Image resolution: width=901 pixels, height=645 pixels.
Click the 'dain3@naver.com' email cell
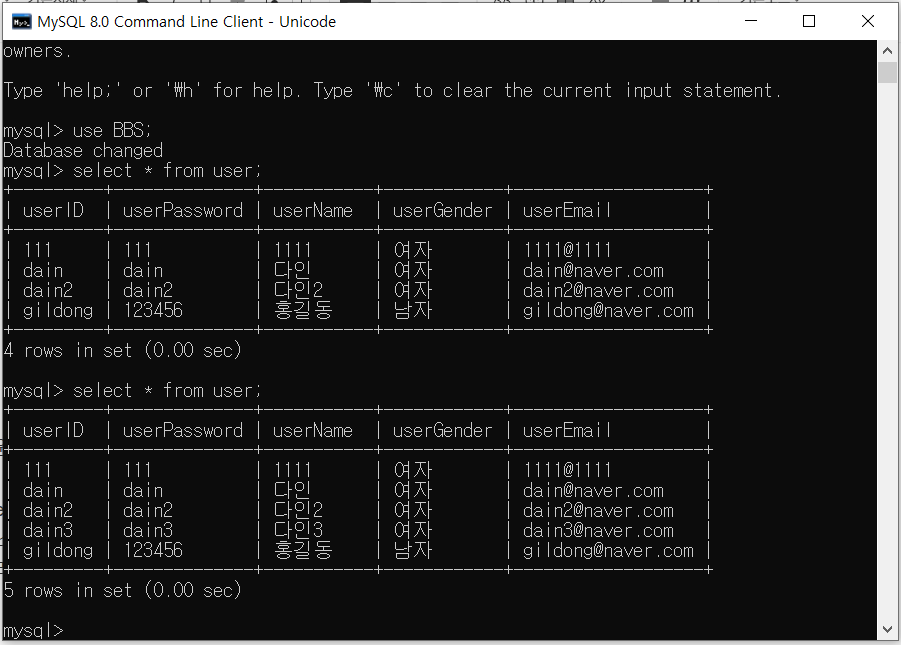click(598, 530)
